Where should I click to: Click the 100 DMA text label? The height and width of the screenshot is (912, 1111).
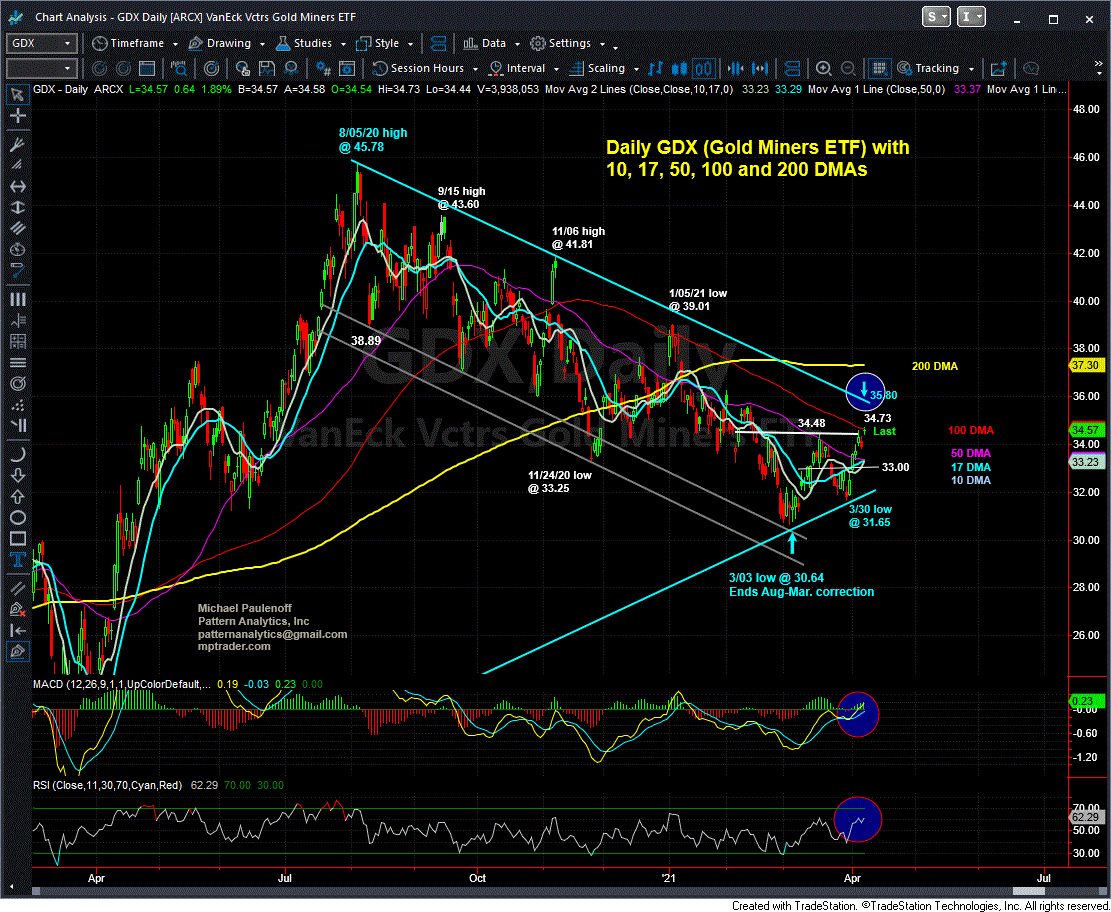click(x=970, y=431)
